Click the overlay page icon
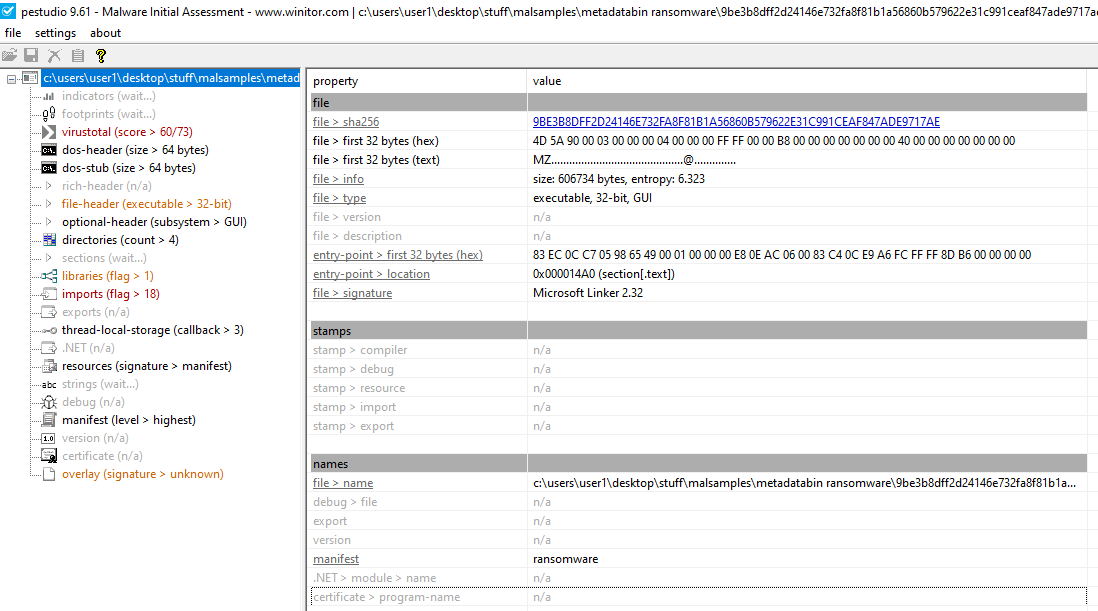The width and height of the screenshot is (1098, 611). click(49, 475)
